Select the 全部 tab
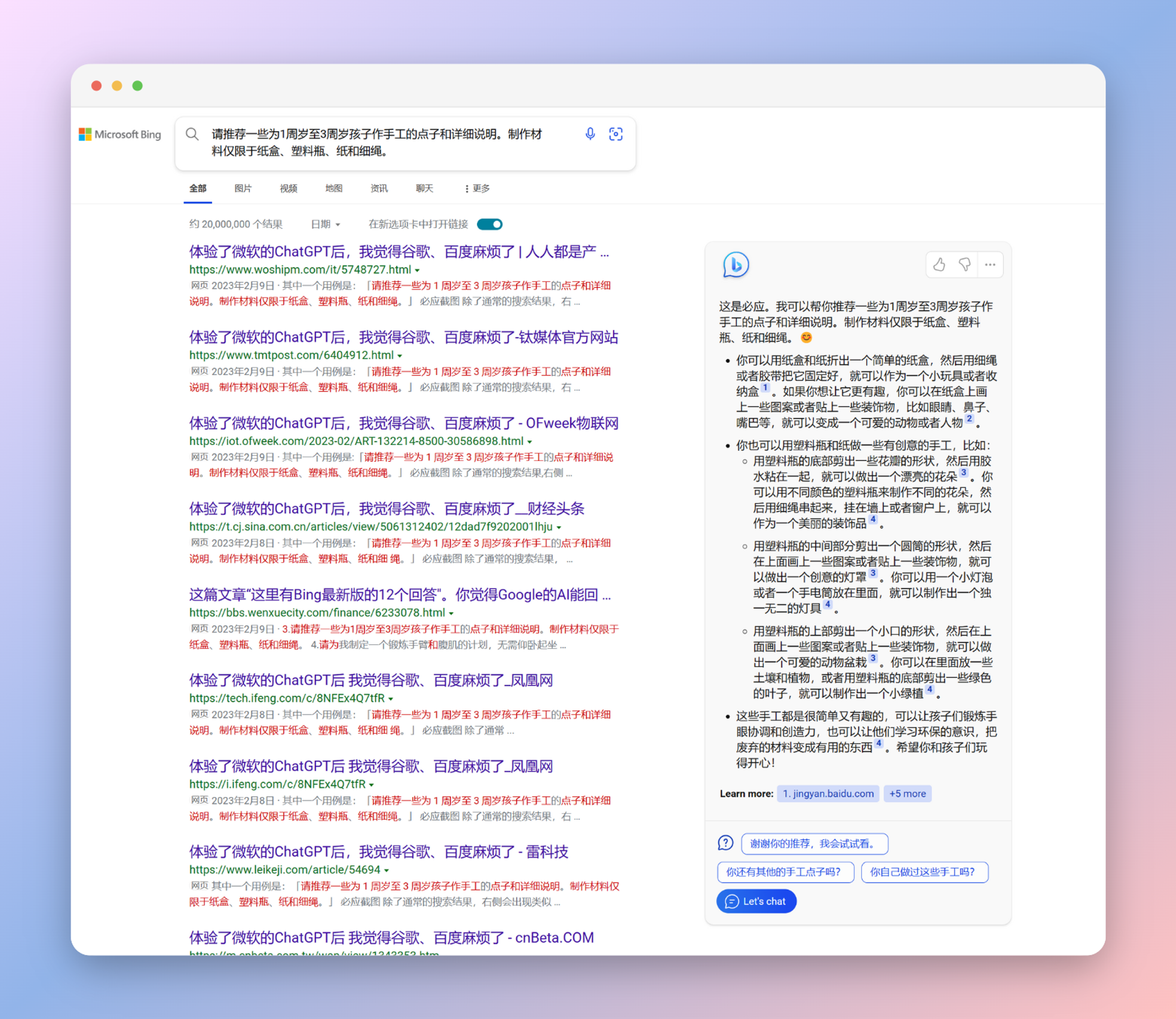 tap(198, 188)
